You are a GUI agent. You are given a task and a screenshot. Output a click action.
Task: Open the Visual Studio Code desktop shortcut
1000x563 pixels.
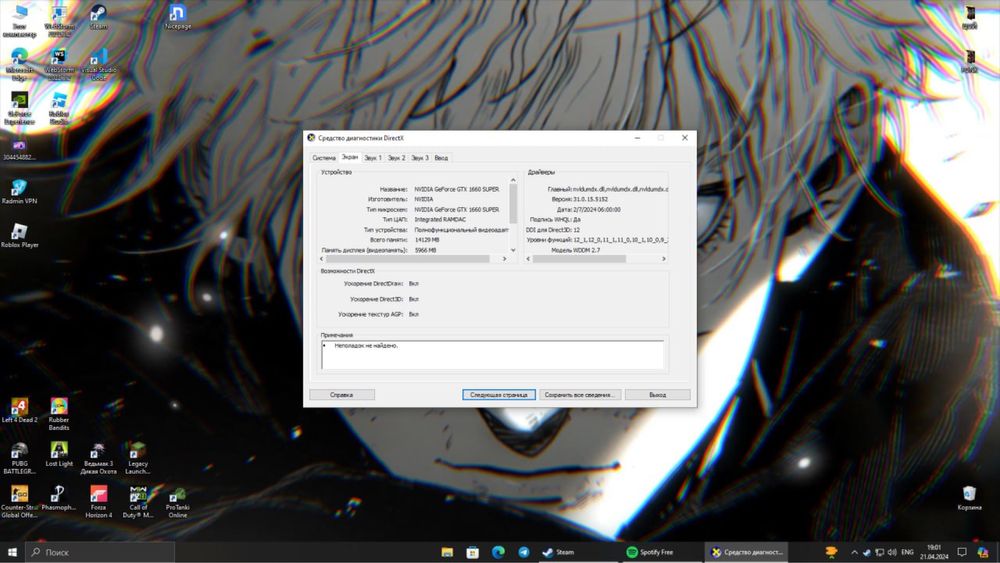[98, 64]
